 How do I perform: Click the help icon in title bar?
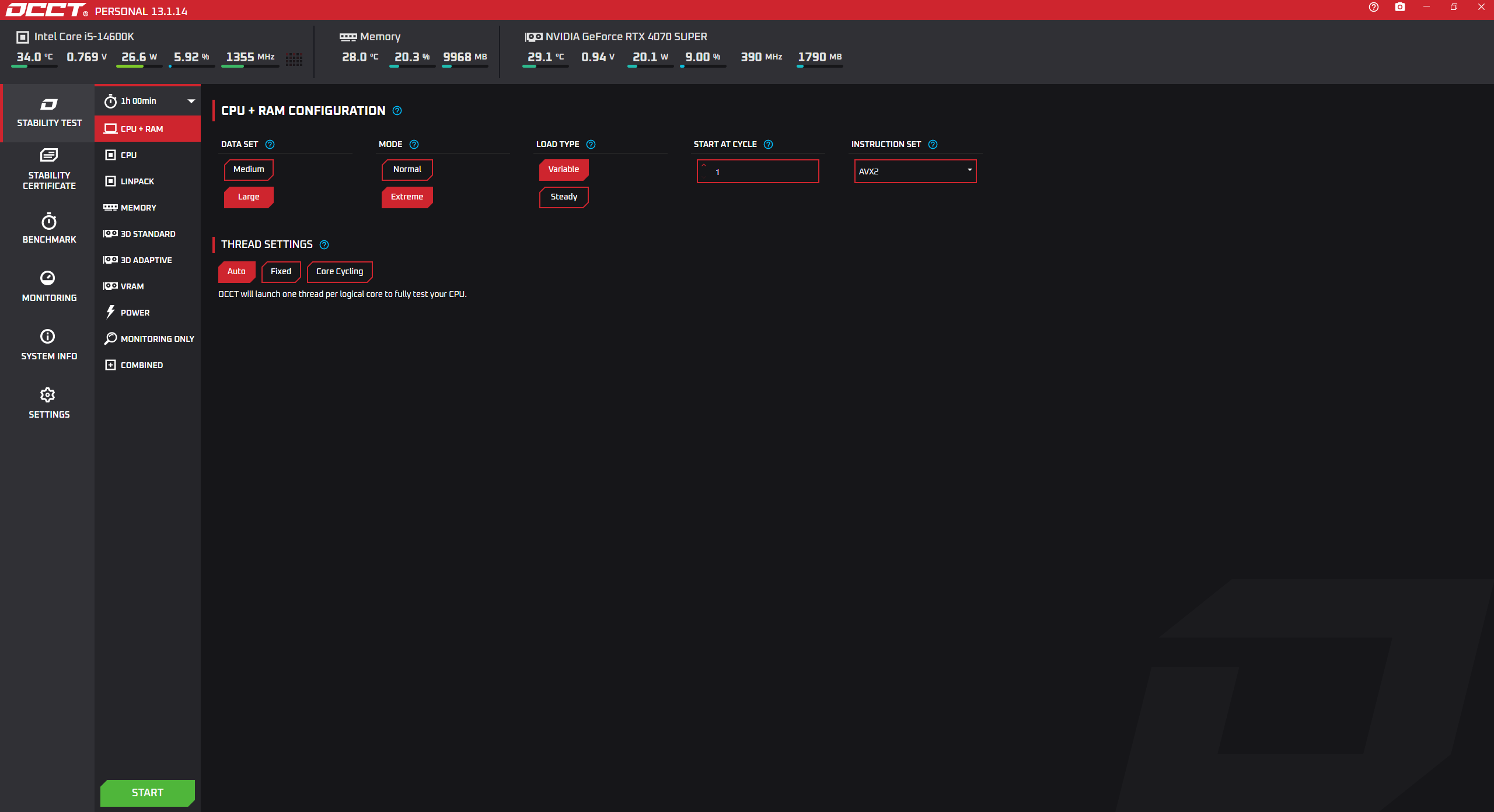1374,7
